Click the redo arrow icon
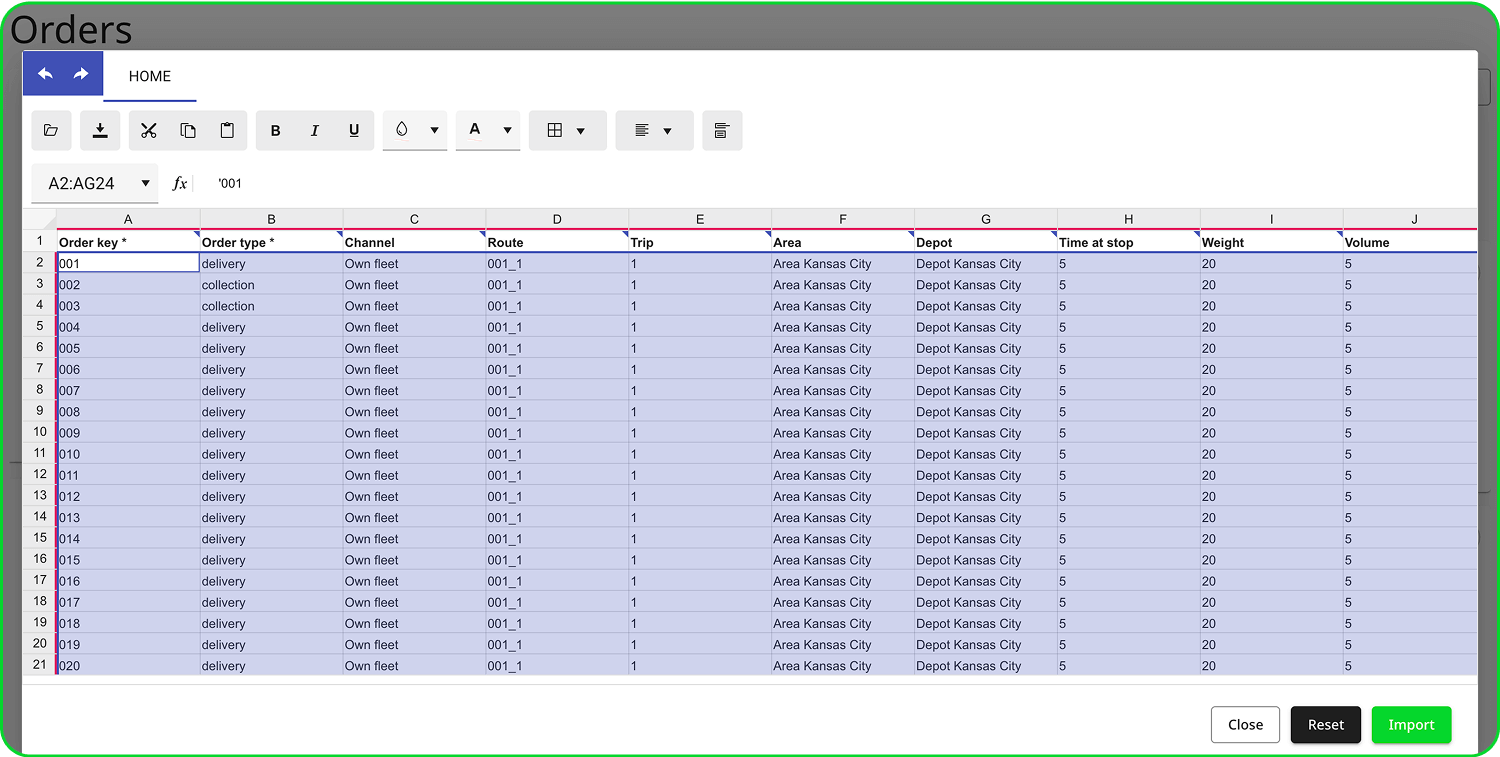This screenshot has height=757, width=1500. click(81, 74)
